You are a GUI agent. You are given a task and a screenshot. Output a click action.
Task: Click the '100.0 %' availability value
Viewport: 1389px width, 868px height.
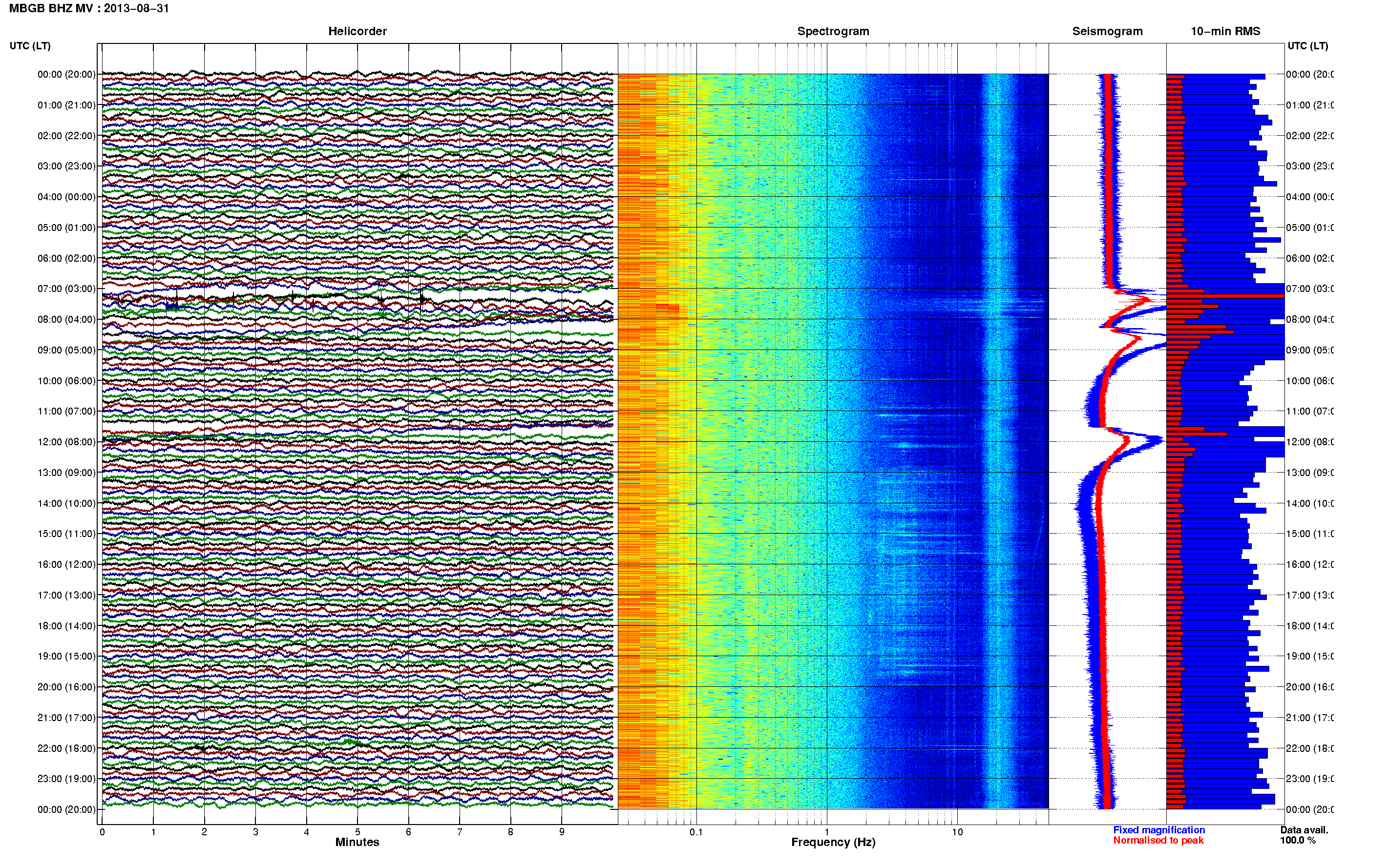1298,841
